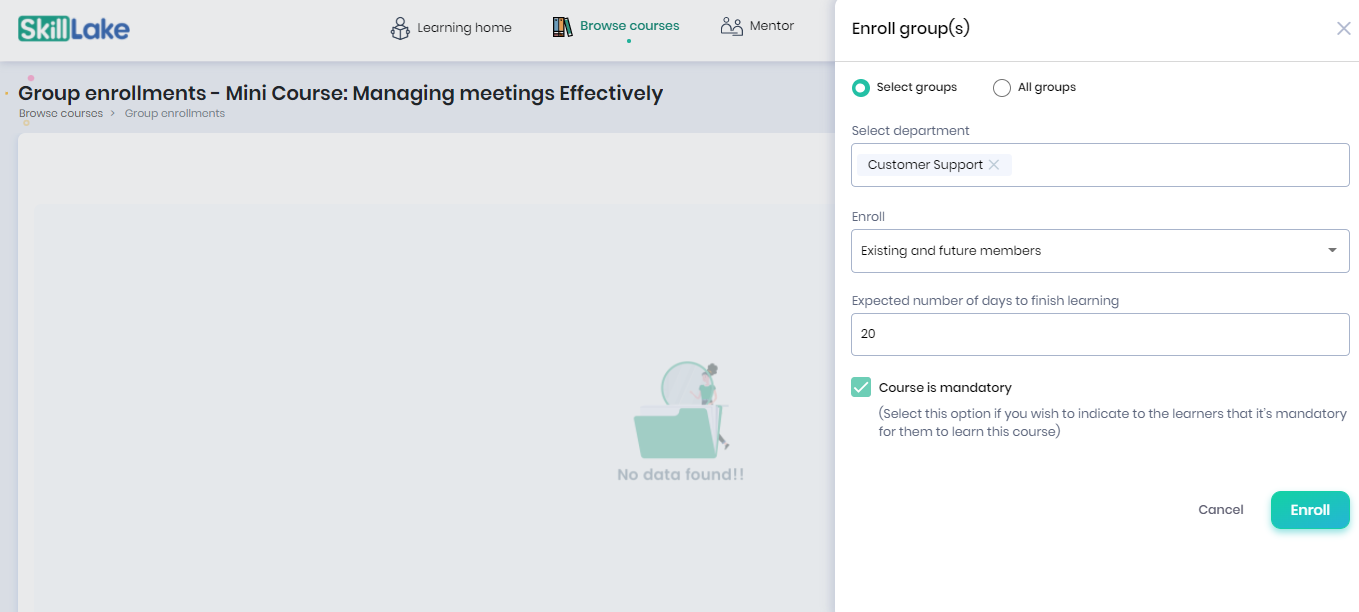Expand the Enroll members dropdown arrow
1359x612 pixels.
[x=1332, y=251]
